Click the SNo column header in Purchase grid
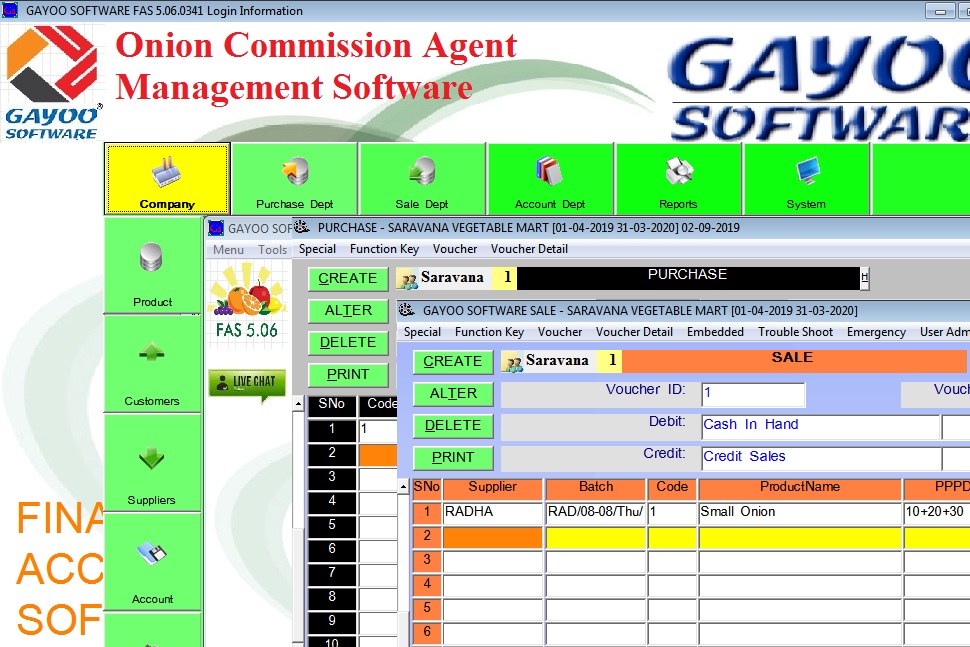The width and height of the screenshot is (970, 647). 332,405
